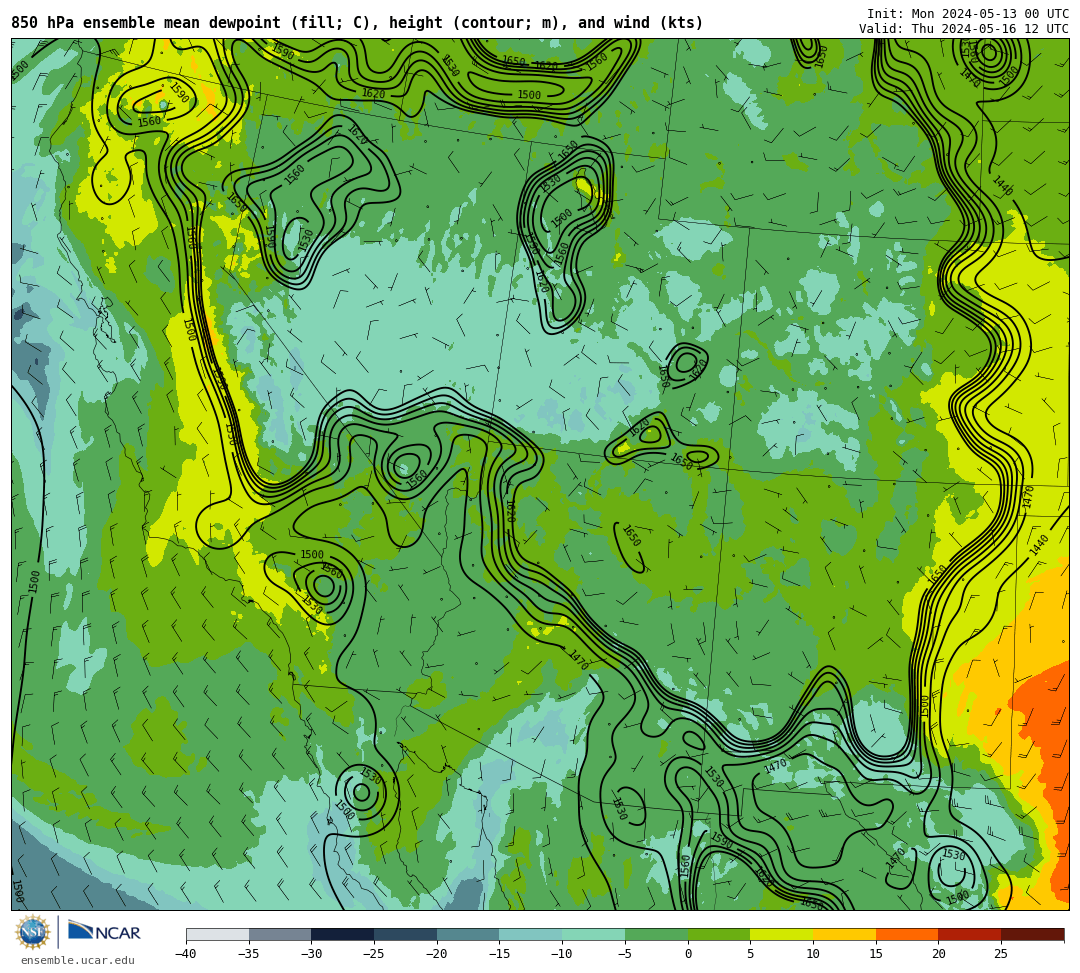The height and width of the screenshot is (973, 1080).
Task: Pick the dark brown above-25 colorbar swatch
Action: [1032, 934]
